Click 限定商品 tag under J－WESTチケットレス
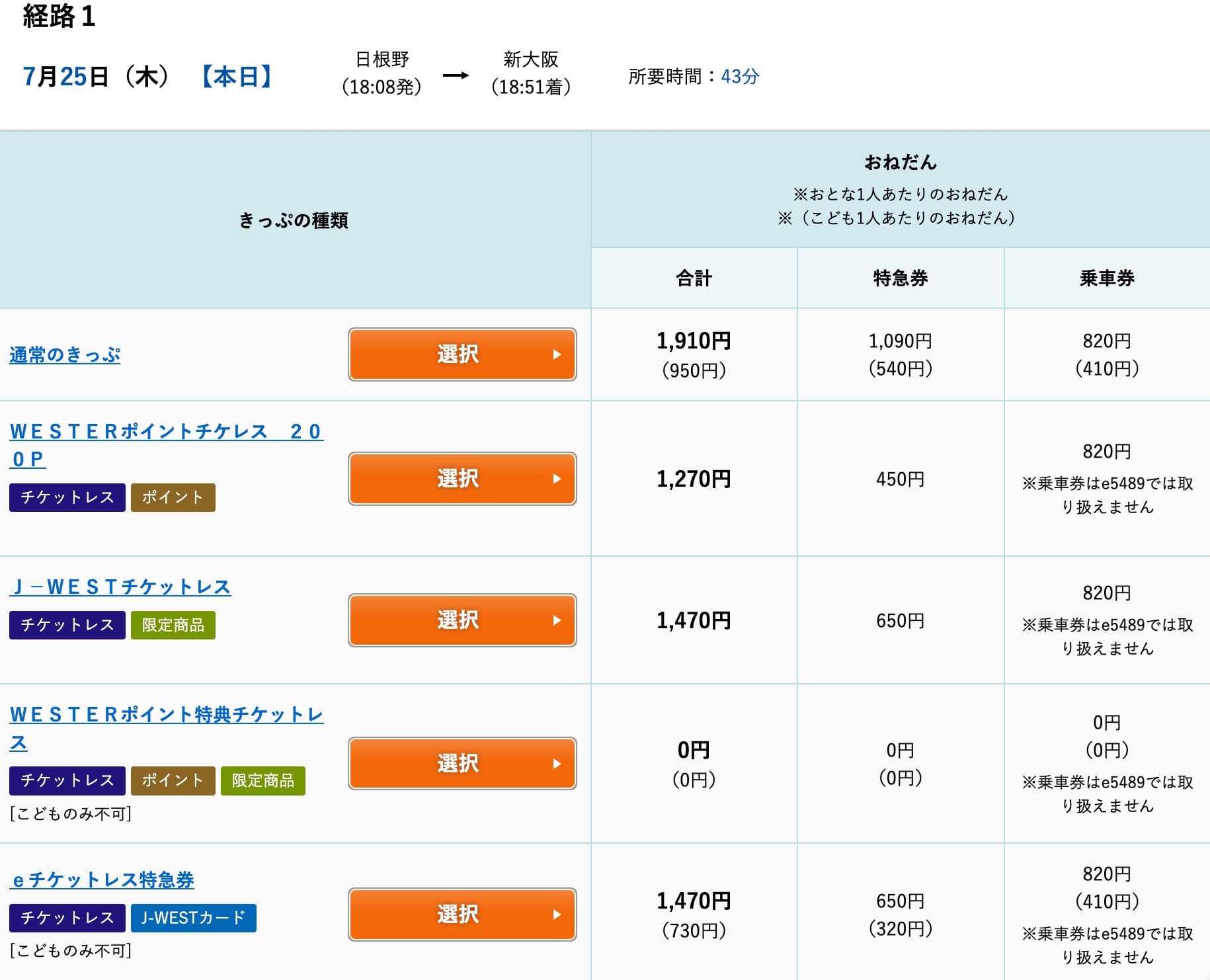This screenshot has width=1210, height=980. tap(173, 625)
